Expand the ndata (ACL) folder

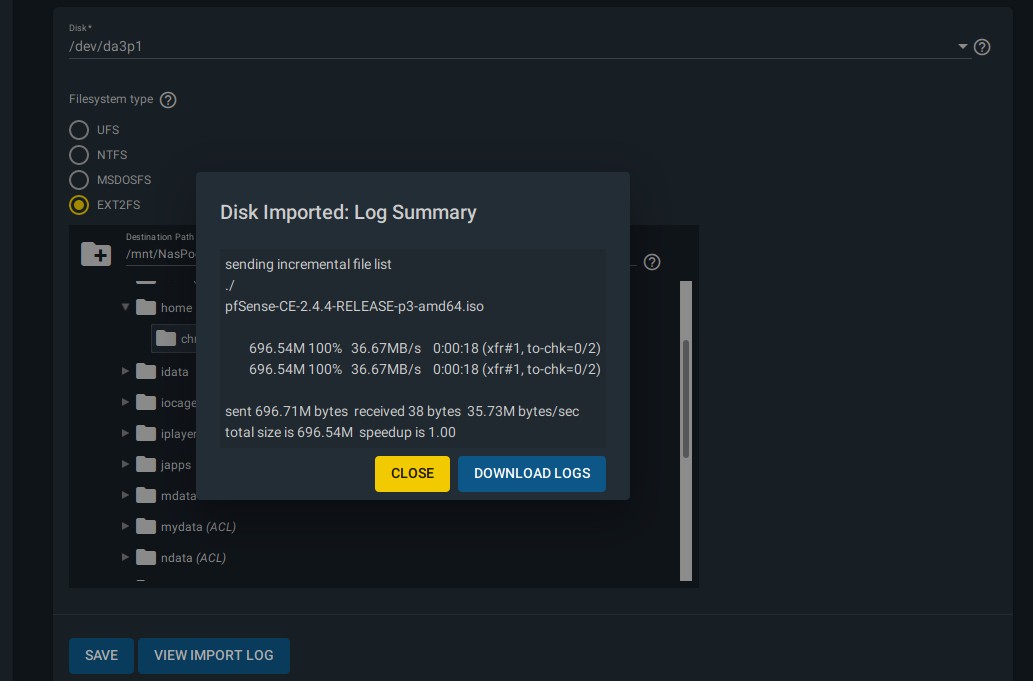[125, 557]
